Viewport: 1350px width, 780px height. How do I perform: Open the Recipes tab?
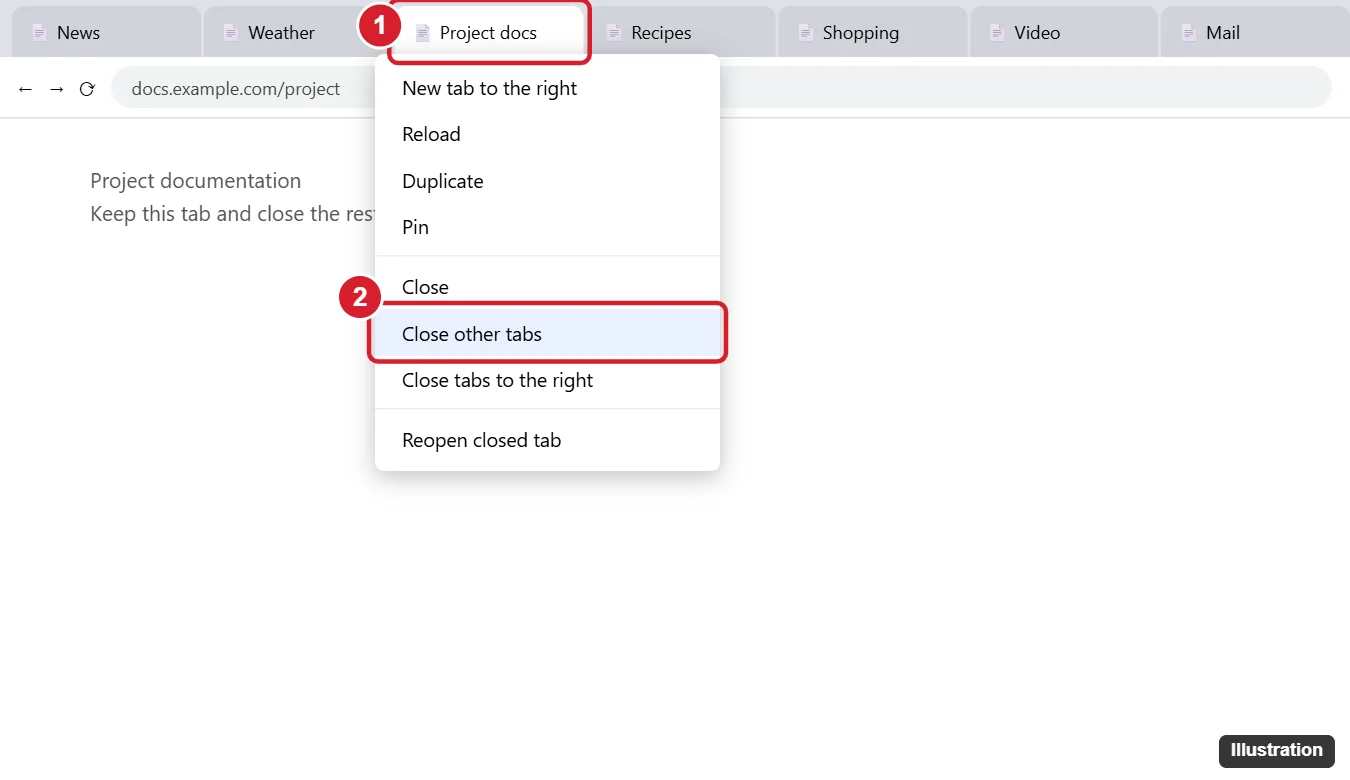[681, 32]
